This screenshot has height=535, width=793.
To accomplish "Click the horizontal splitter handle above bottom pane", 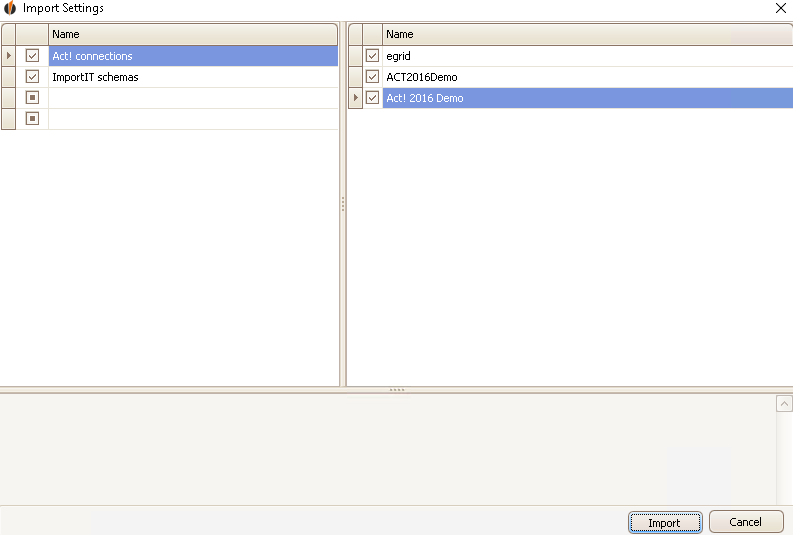I will pyautogui.click(x=397, y=390).
